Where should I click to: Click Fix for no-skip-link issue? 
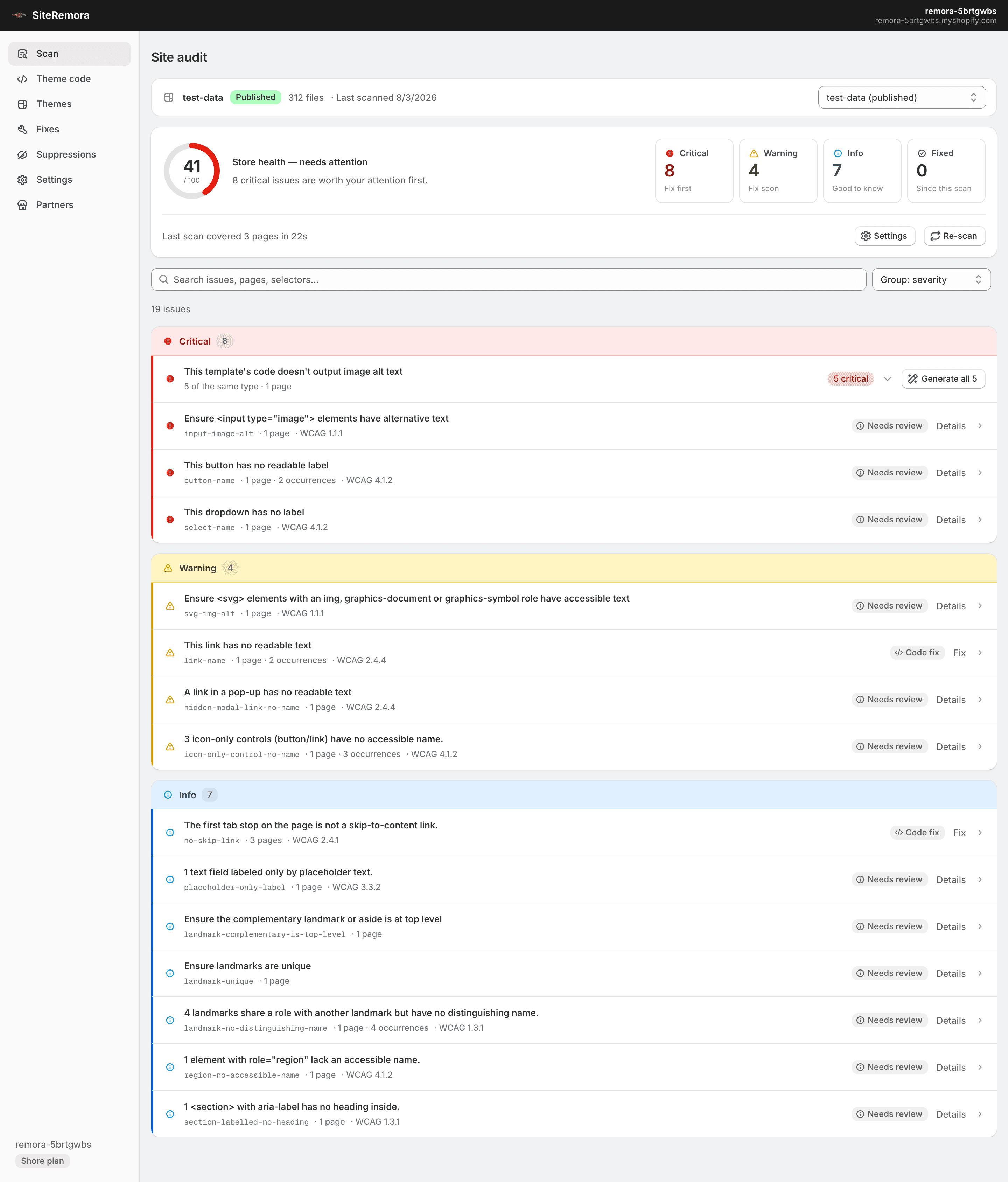click(959, 833)
